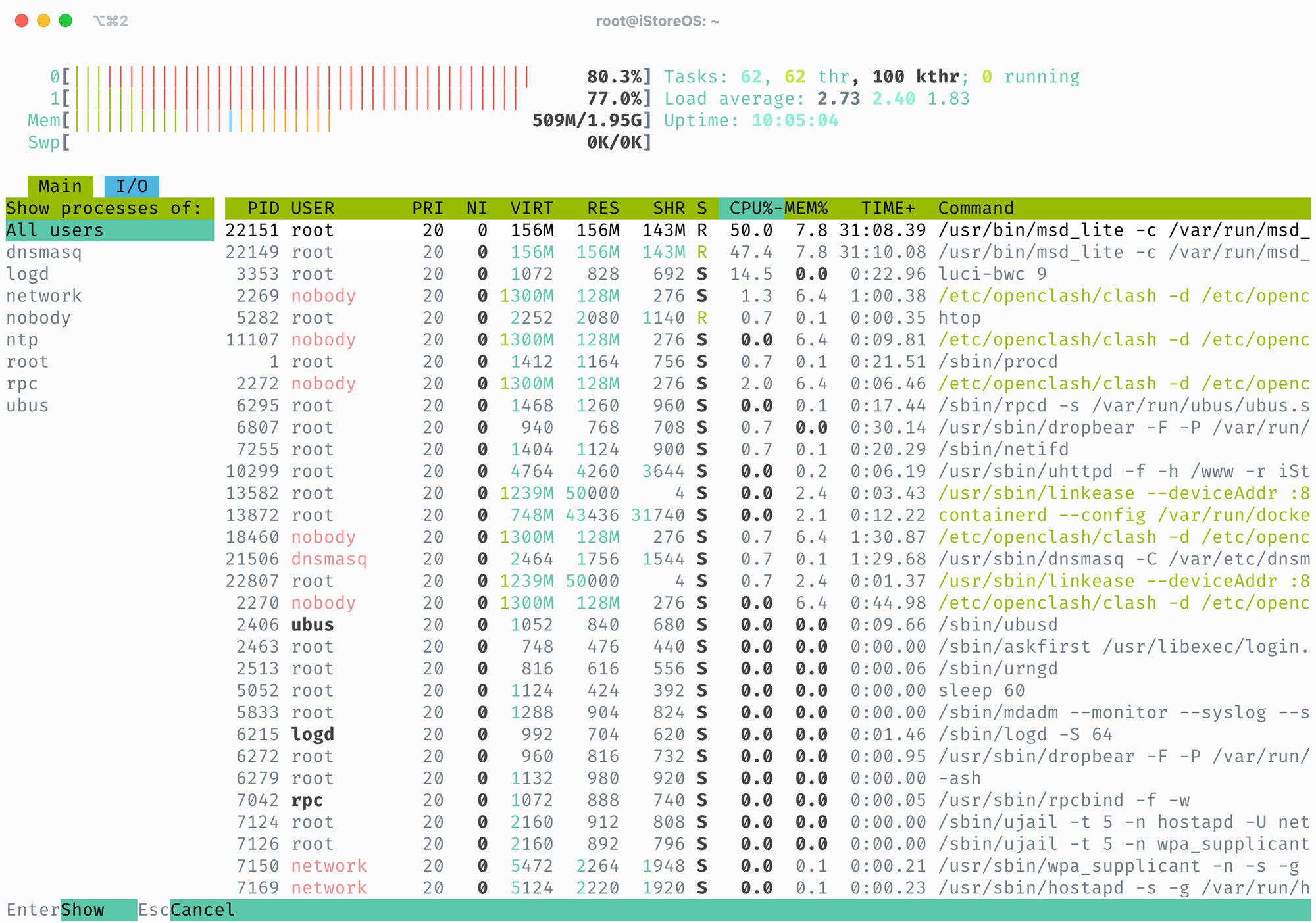Click the green zoom window button

(66, 20)
